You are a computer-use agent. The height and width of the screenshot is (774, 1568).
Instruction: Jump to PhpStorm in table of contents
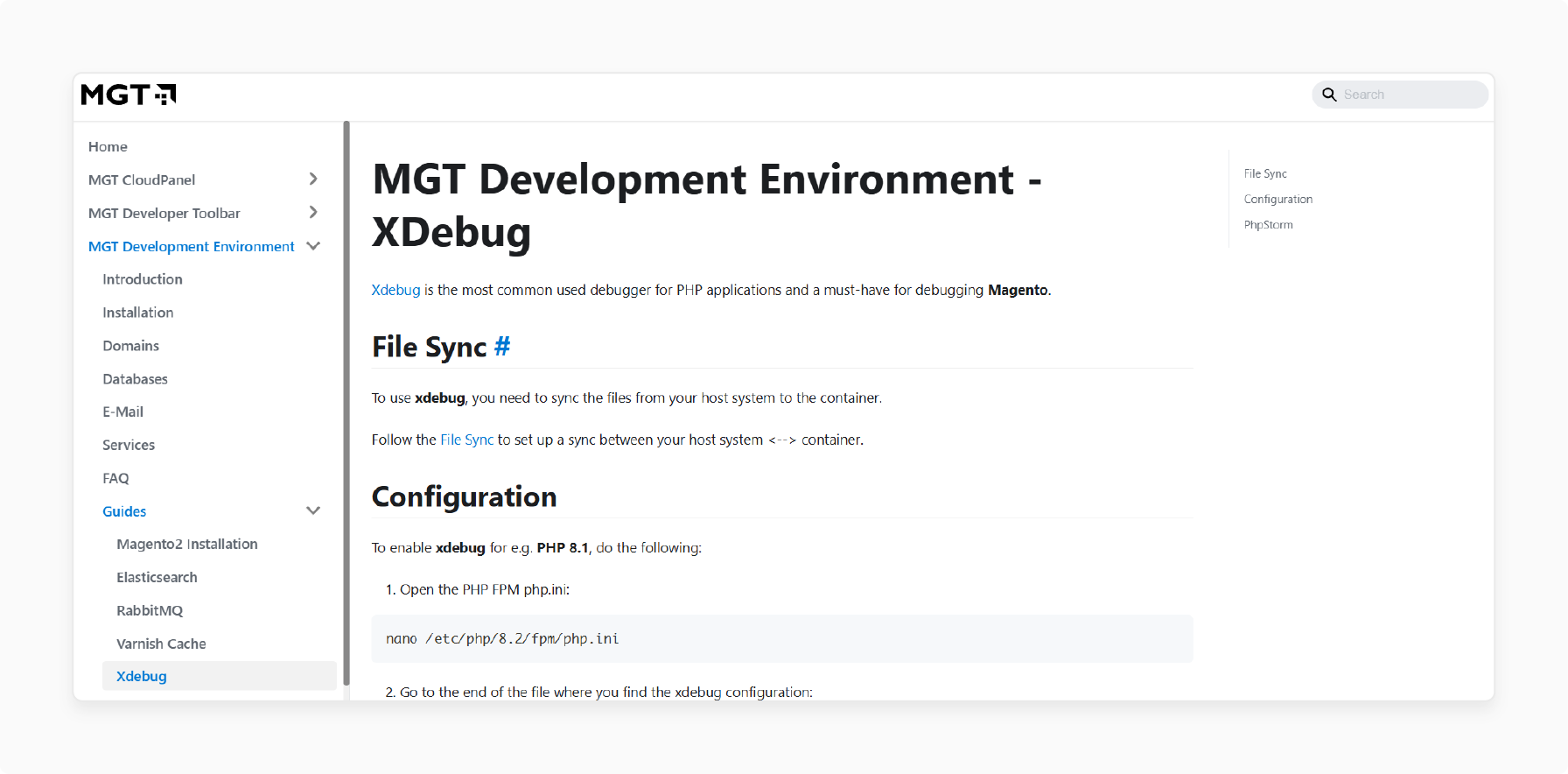click(x=1269, y=225)
